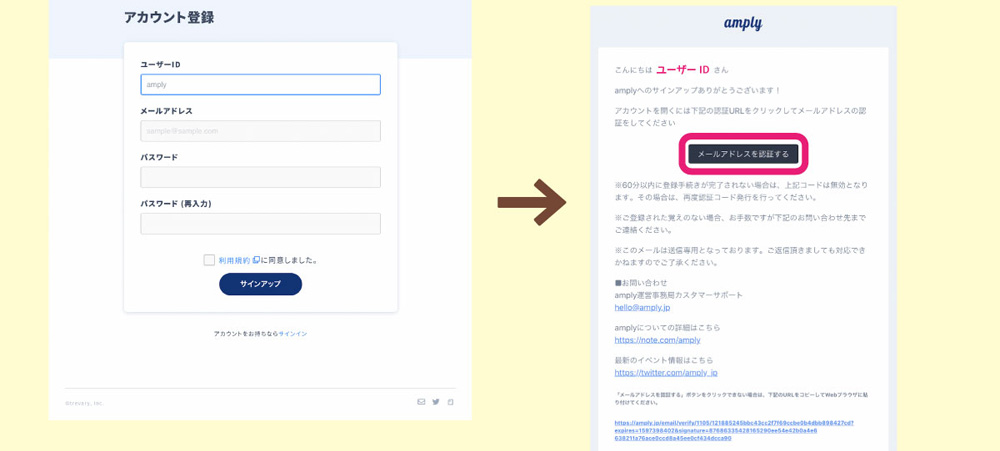The width and height of the screenshot is (1000, 451).
Task: Click the ユーザーID field label
Action: coord(160,64)
